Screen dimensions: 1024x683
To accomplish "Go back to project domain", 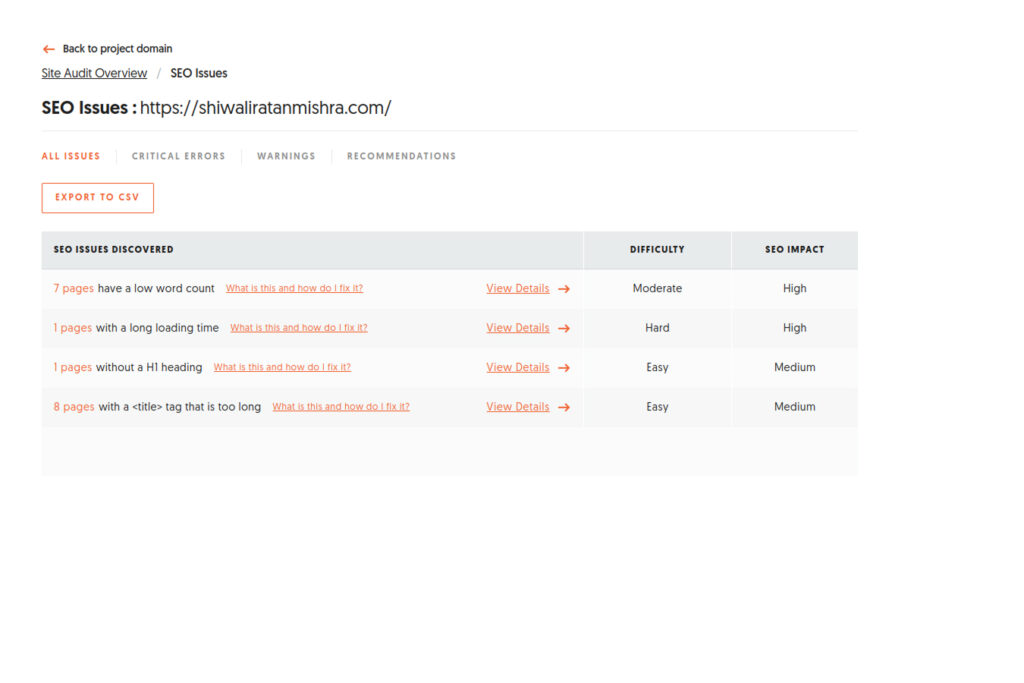I will 118,49.
